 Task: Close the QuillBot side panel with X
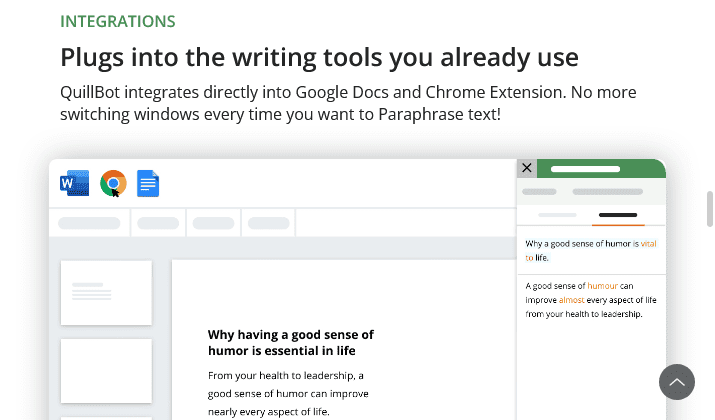527,168
